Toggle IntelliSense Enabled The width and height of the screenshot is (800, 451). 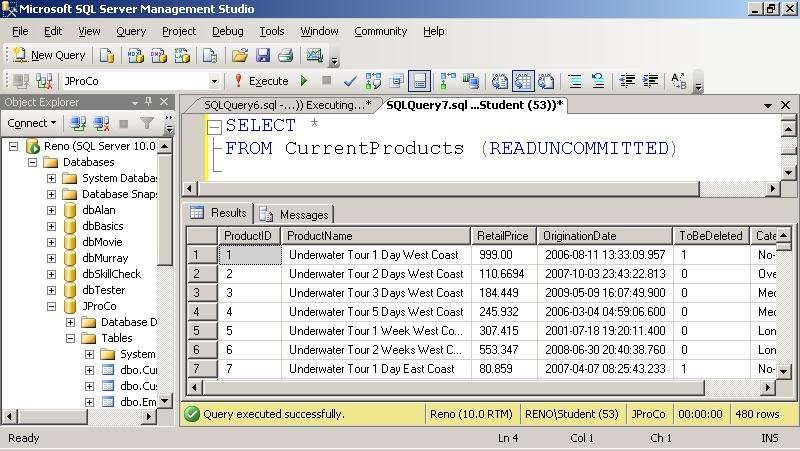click(419, 81)
